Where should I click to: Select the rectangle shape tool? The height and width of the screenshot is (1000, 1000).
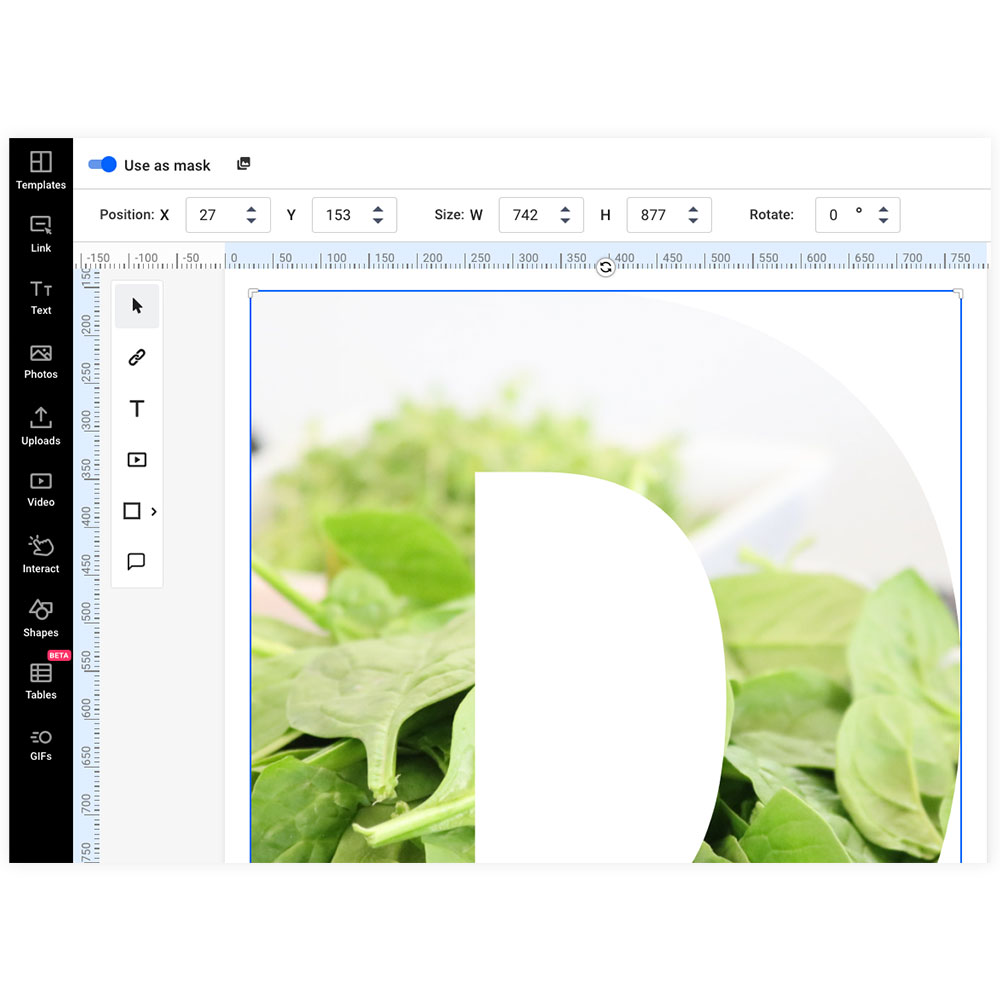[133, 510]
